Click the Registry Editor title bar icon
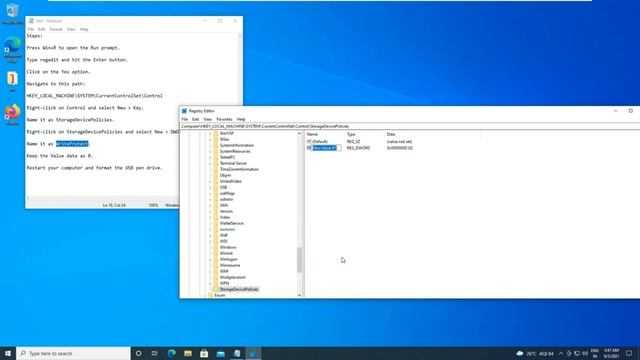Image resolution: width=640 pixels, height=360 pixels. (x=184, y=111)
